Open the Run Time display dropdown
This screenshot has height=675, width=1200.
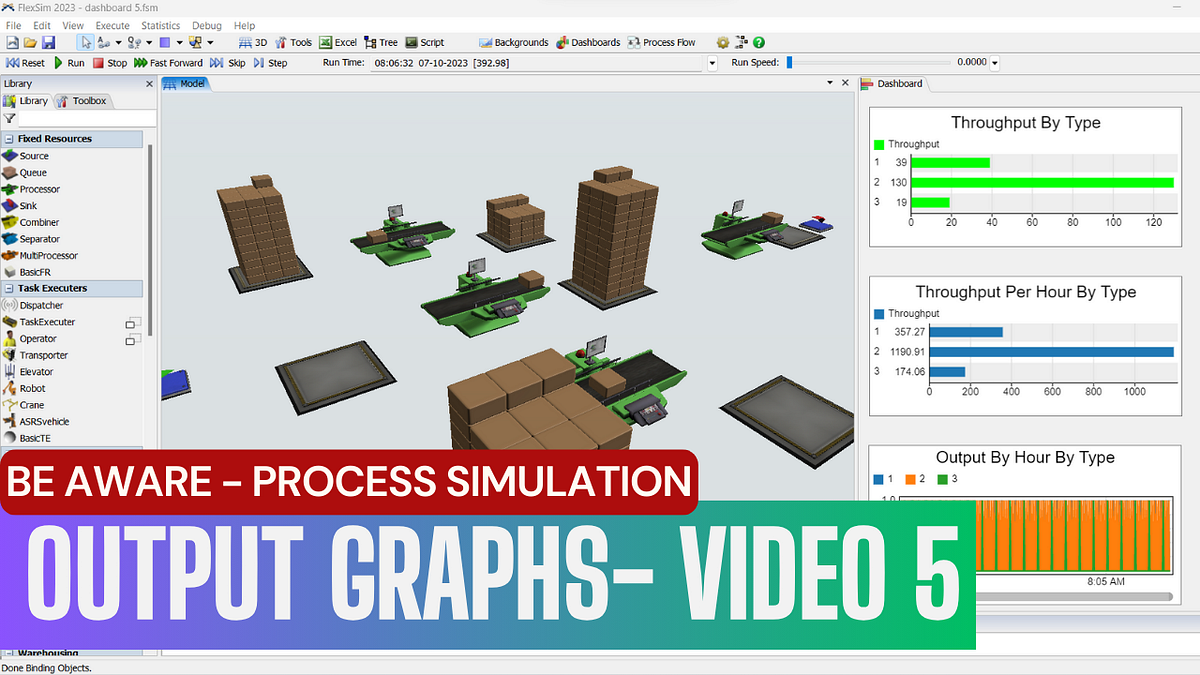tap(712, 62)
